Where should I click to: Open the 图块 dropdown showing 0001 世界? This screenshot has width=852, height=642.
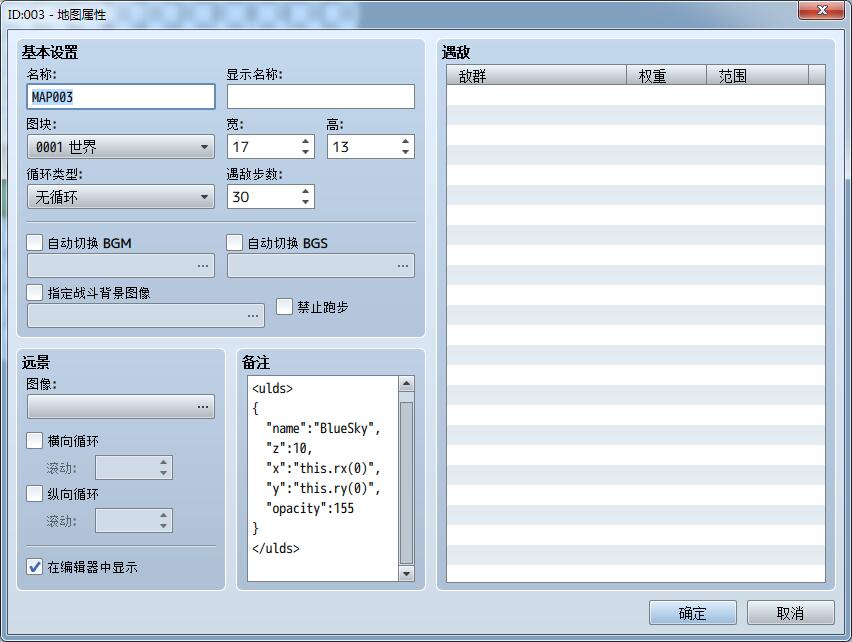point(121,147)
